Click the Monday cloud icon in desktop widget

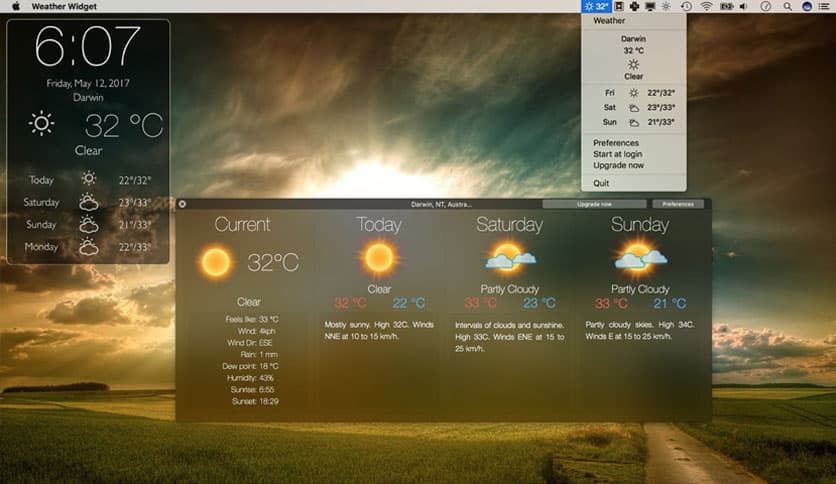coord(89,247)
